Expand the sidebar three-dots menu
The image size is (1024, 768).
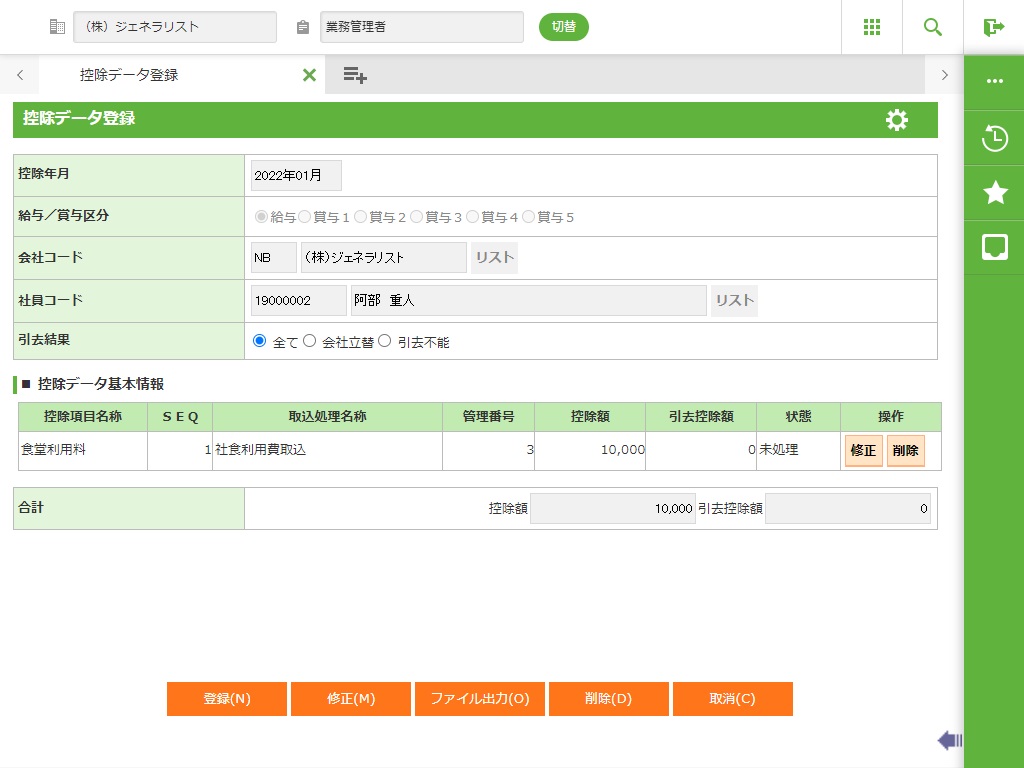[x=995, y=82]
